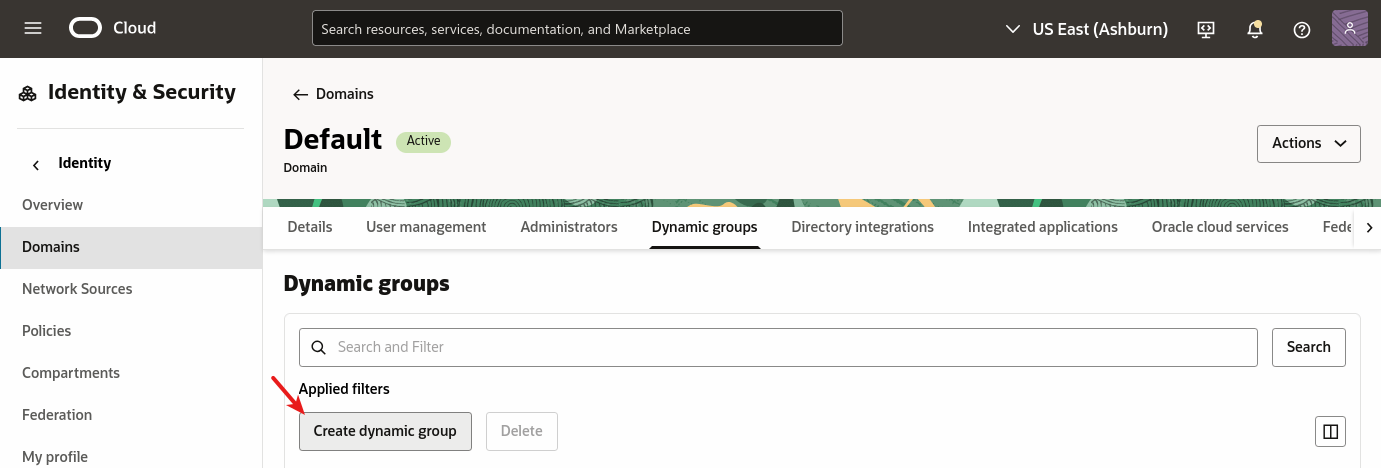Click the Identity & Security service icon

[27, 93]
